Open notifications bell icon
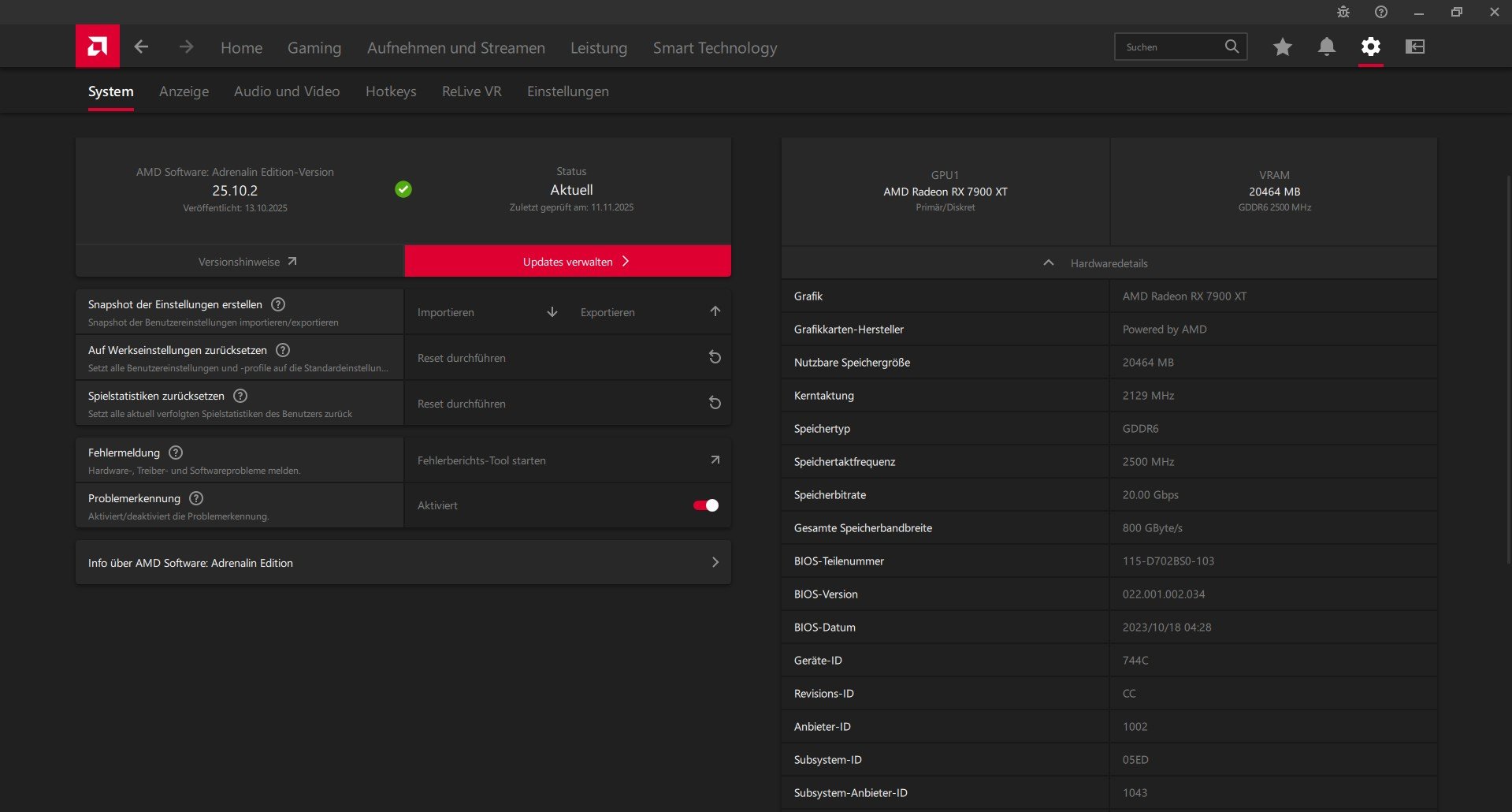This screenshot has width=1512, height=812. click(x=1327, y=47)
